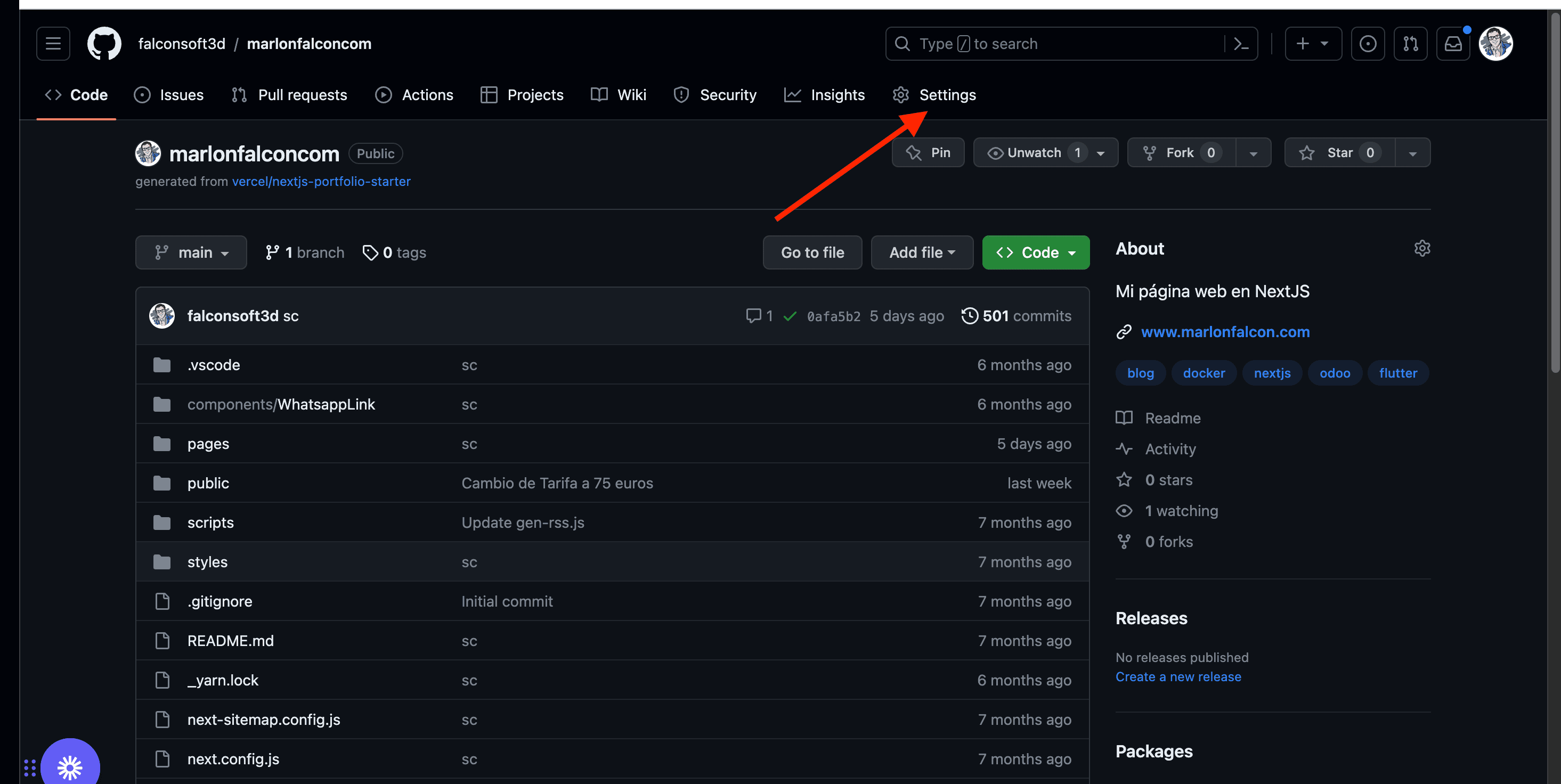
Task: Switch to the Issues tab
Action: tap(169, 95)
